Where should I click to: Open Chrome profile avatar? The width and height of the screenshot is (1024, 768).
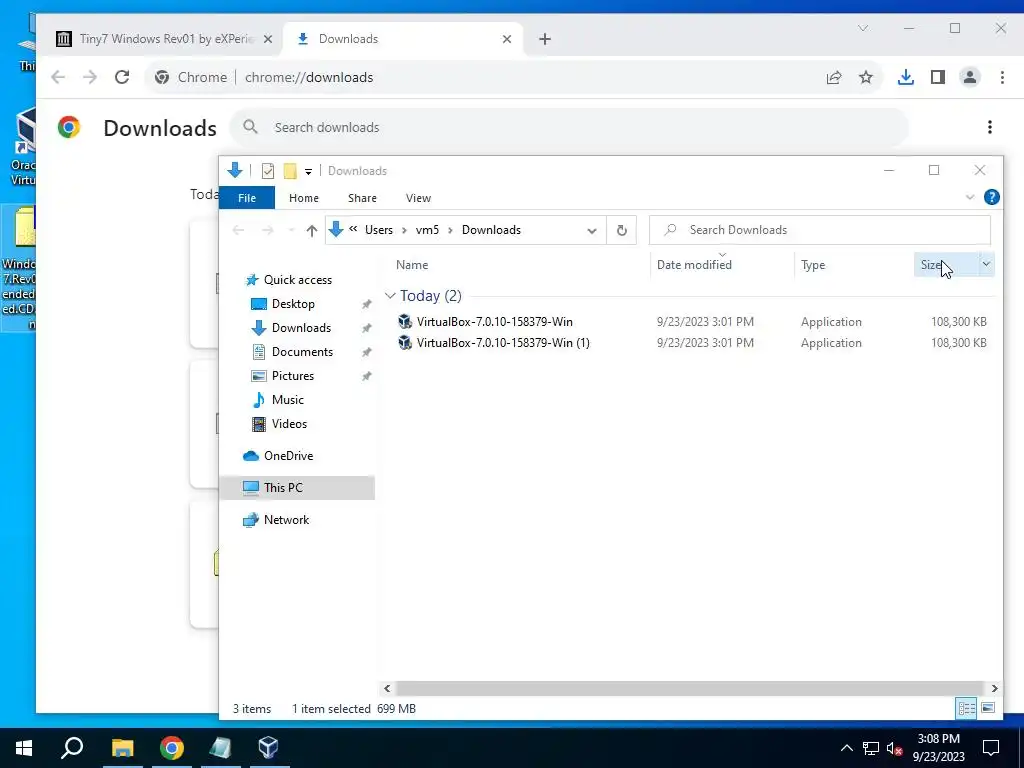click(x=970, y=77)
